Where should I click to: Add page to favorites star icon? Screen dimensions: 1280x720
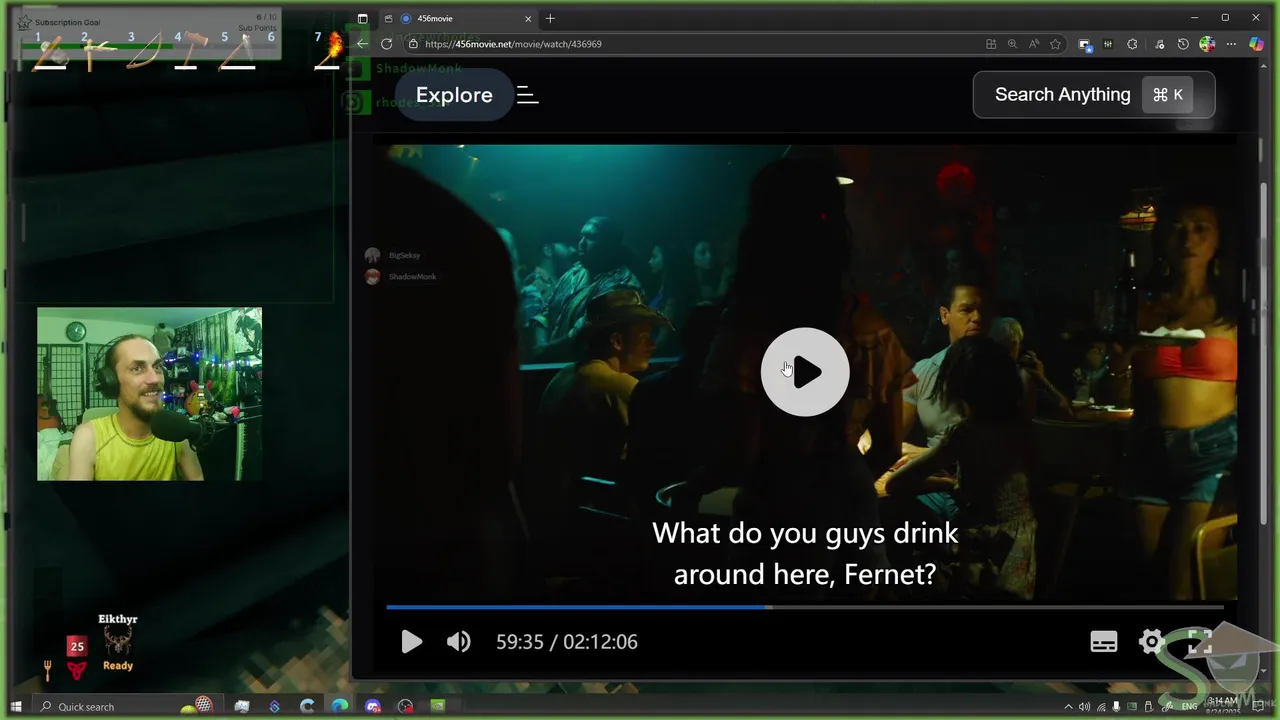(x=1055, y=44)
